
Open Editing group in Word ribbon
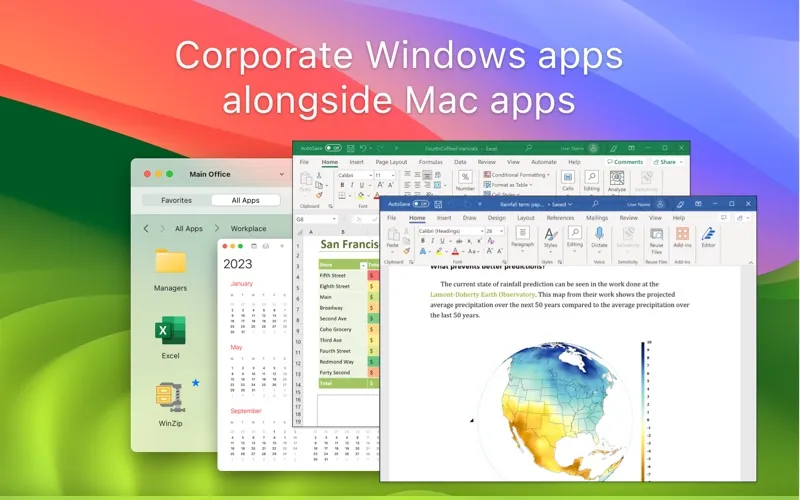[x=574, y=237]
